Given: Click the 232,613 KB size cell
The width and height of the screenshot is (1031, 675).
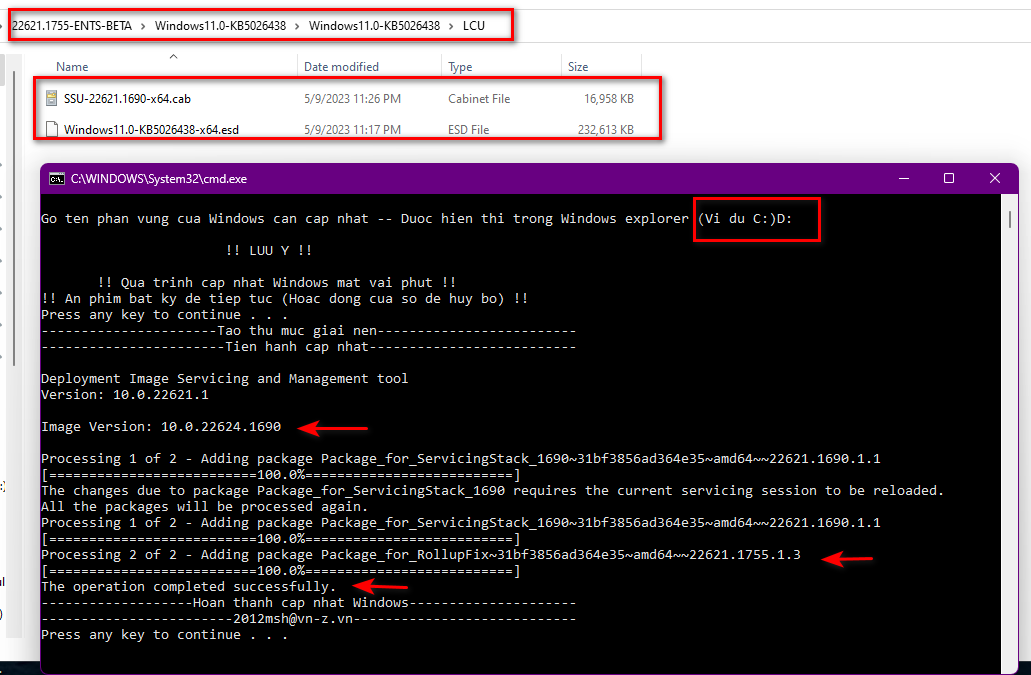Looking at the screenshot, I should coord(606,129).
